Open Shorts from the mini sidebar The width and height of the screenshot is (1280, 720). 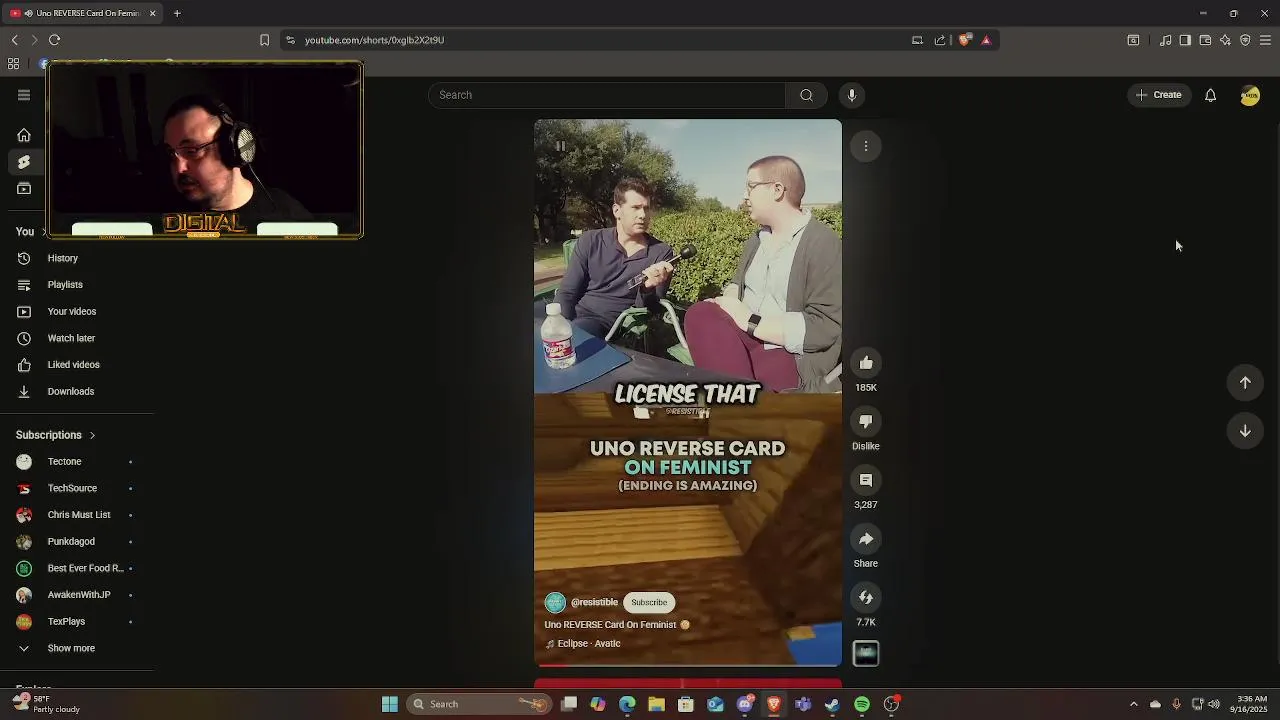click(x=24, y=162)
